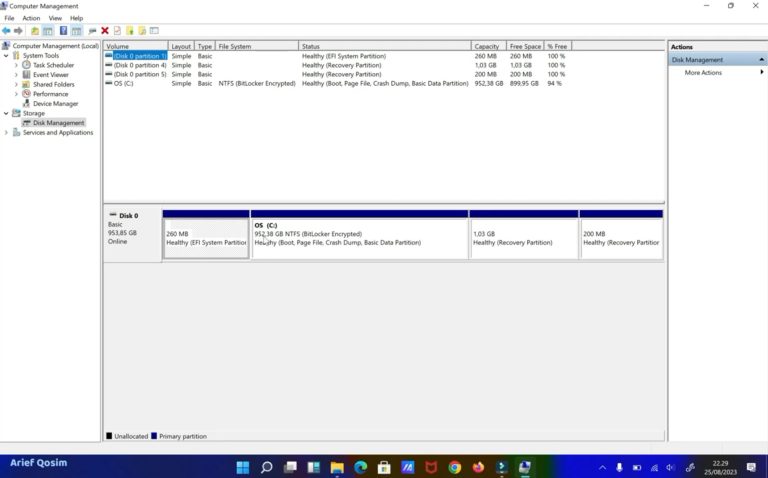The height and width of the screenshot is (478, 768).
Task: Sort by the Status column header
Action: 385,46
